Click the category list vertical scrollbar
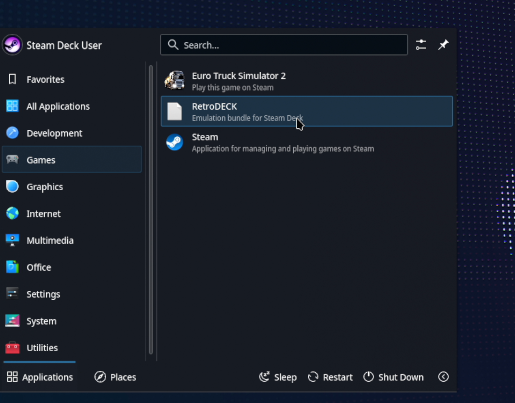Screen dimensions: 515x403 [151, 210]
